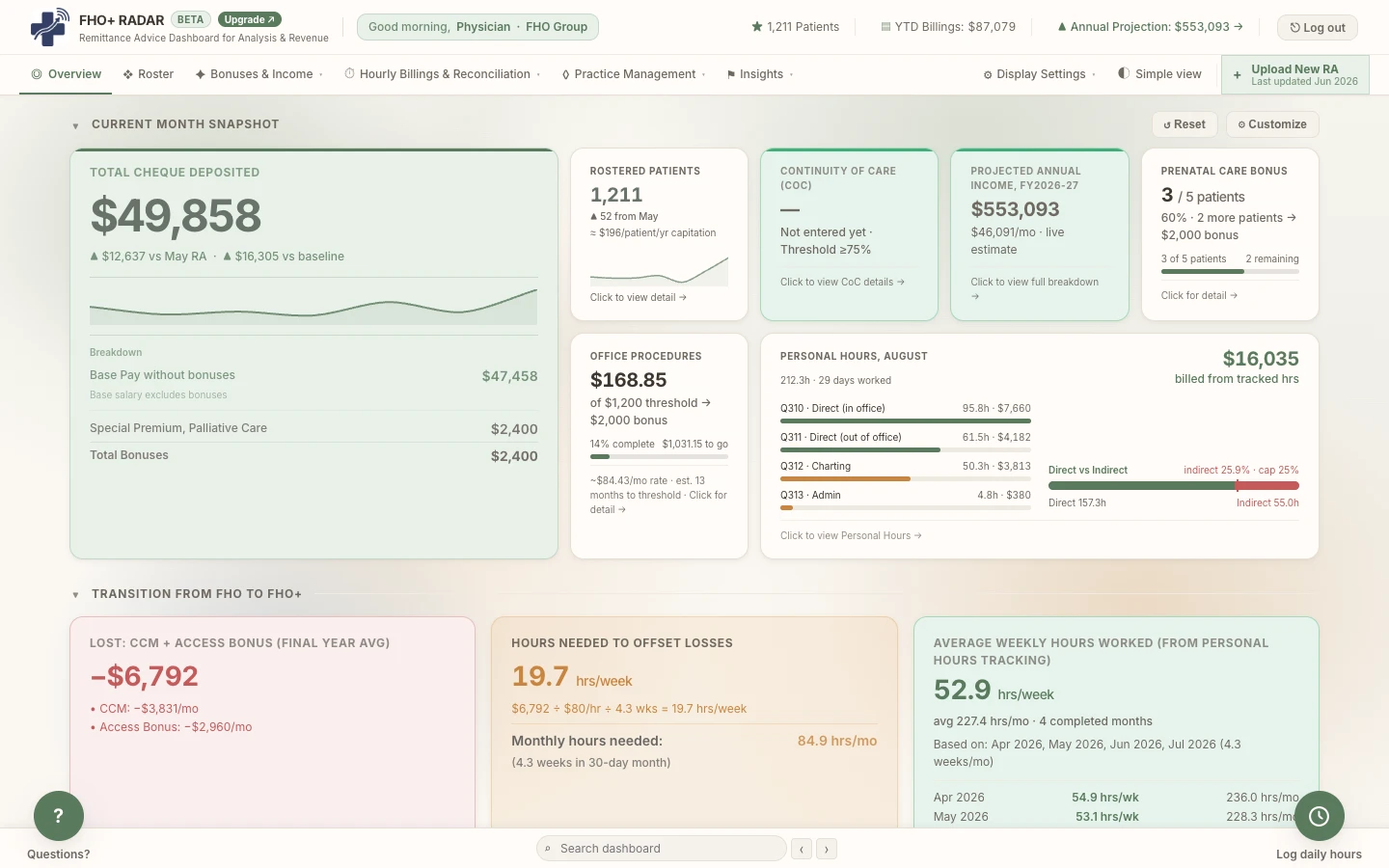Click the Bonuses & Income sparkle icon

coord(201,74)
